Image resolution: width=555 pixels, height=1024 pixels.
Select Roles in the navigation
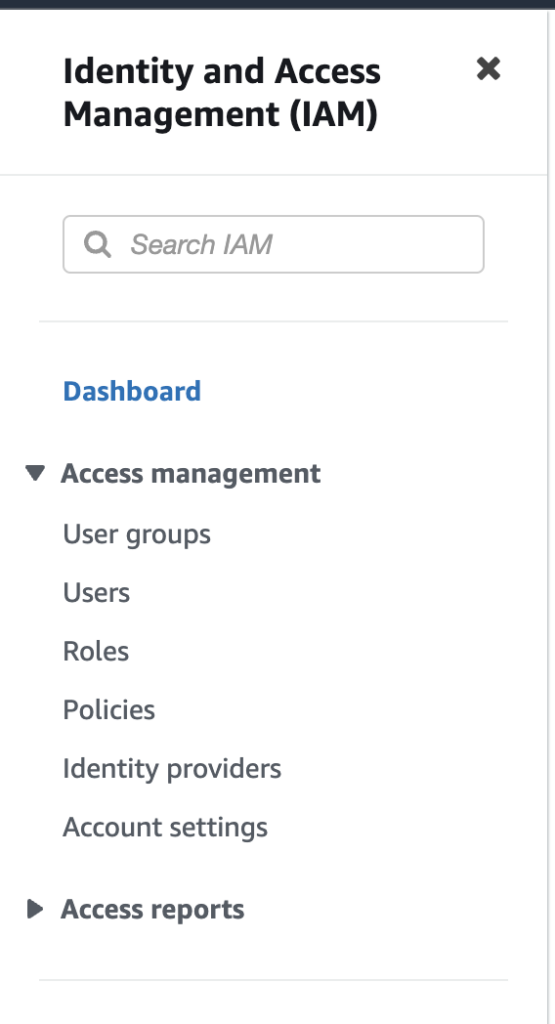(x=96, y=651)
